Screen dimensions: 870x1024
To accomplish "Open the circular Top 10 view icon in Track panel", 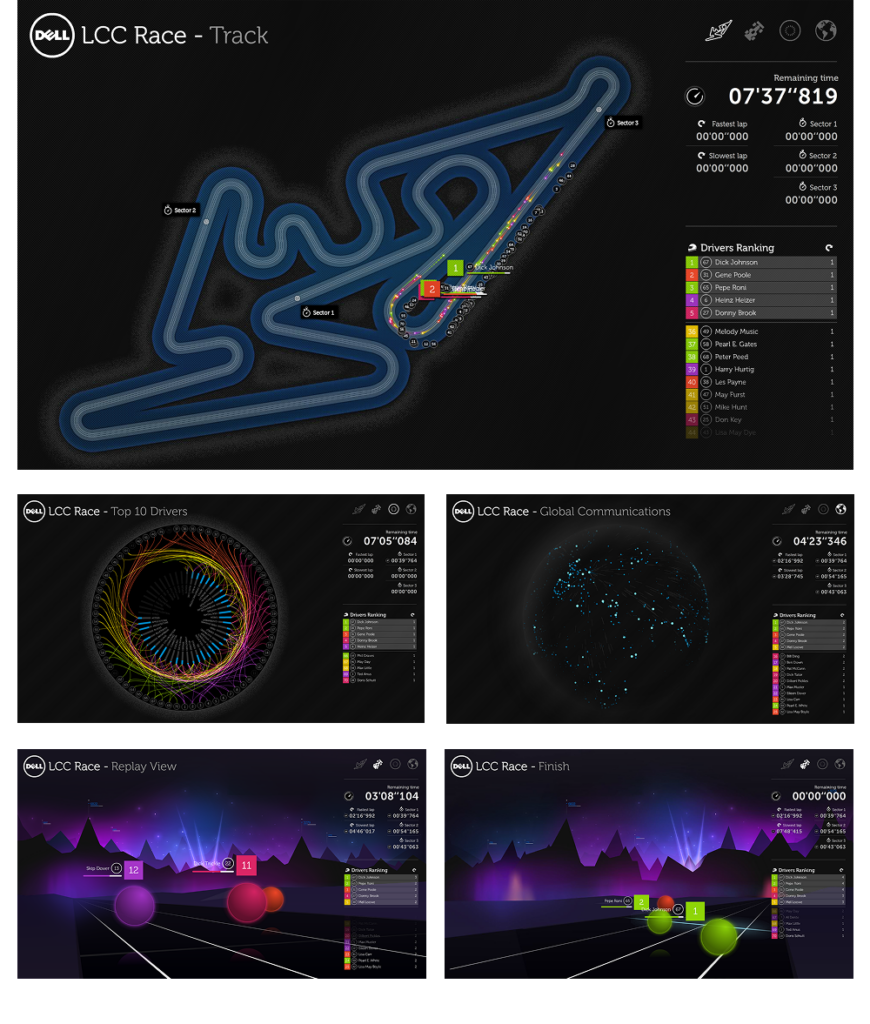I will coord(790,31).
